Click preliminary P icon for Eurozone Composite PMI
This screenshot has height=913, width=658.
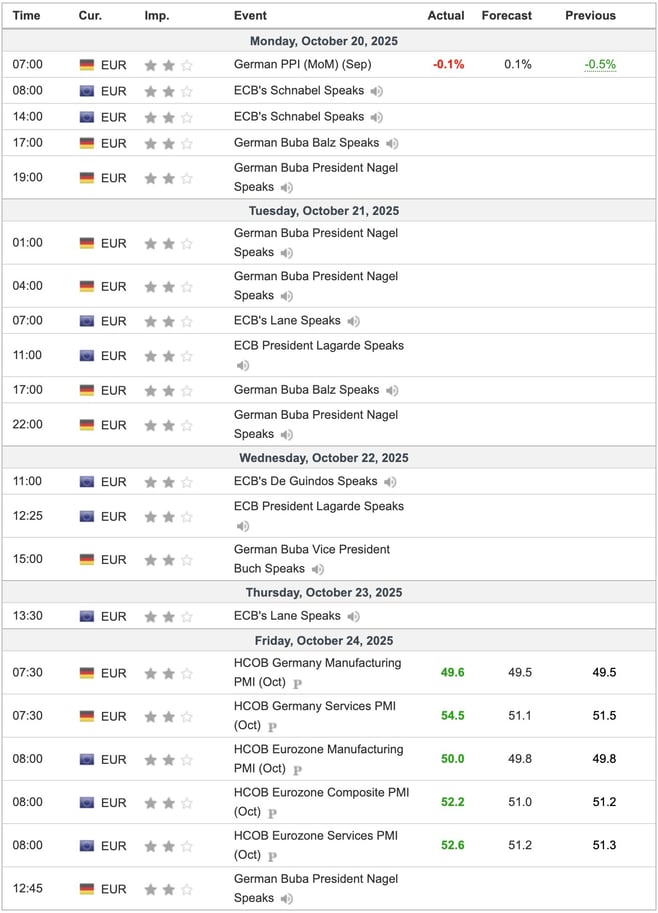(x=272, y=812)
